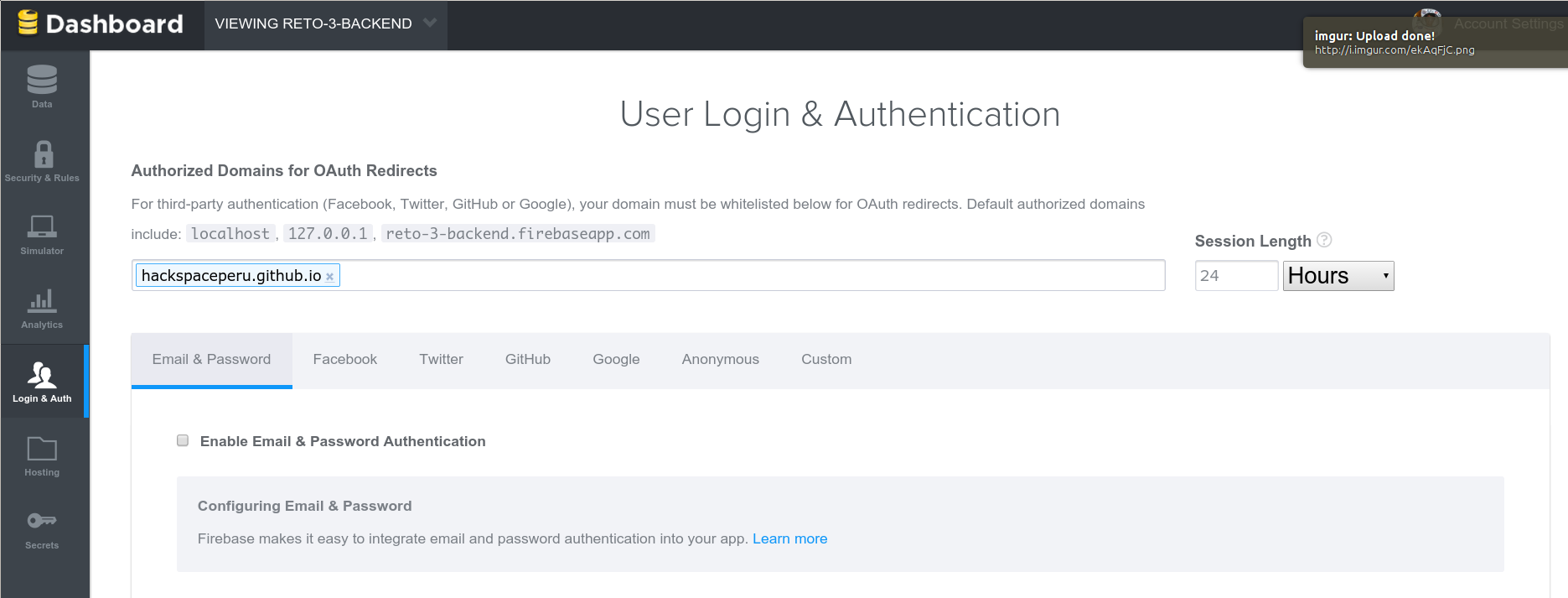
Task: Open Analytics bar chart icon
Action: 42,300
